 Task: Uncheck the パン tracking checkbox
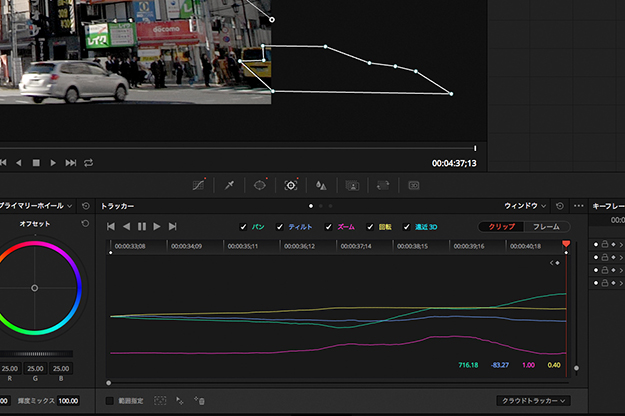(x=243, y=227)
